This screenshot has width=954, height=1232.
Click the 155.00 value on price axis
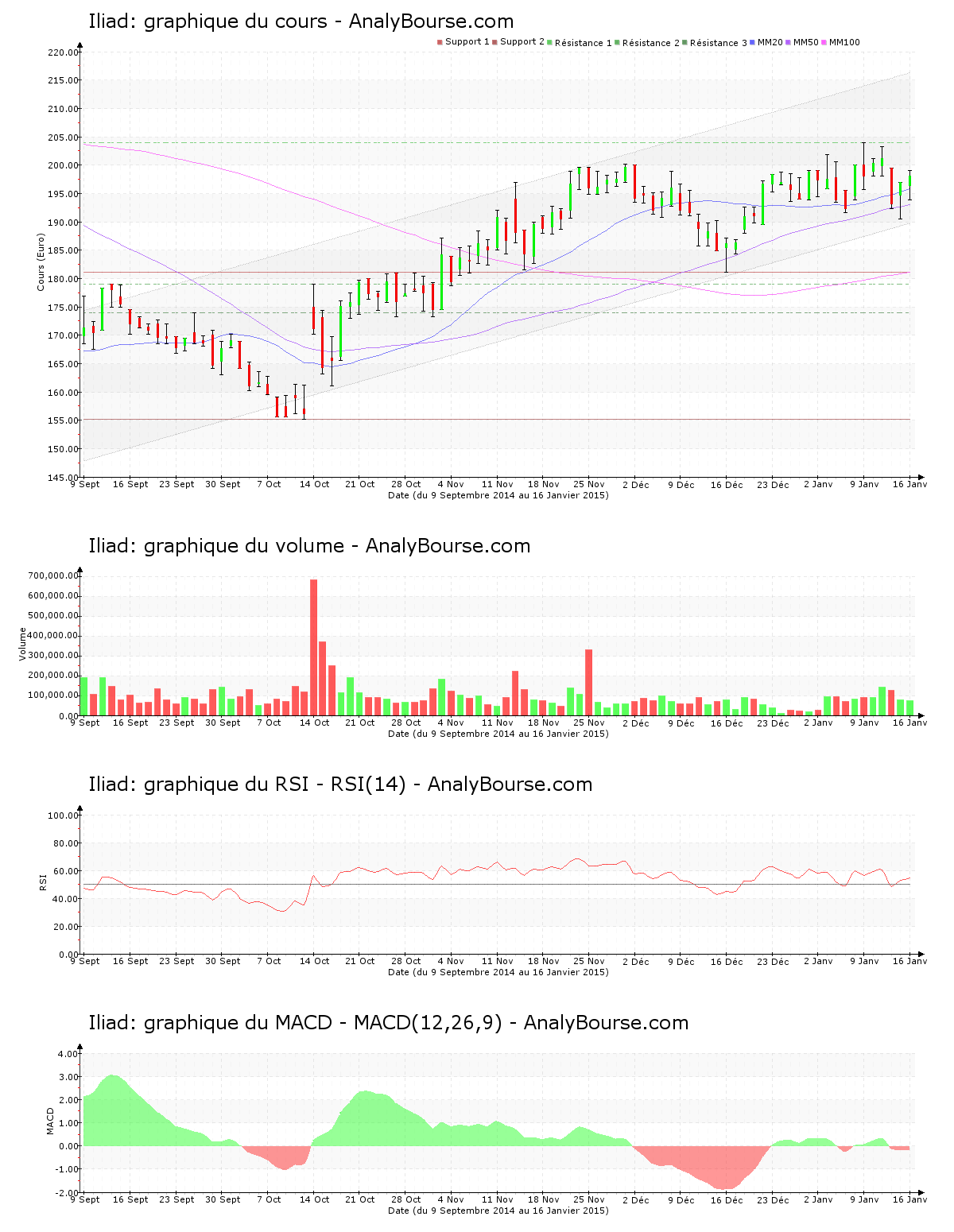(64, 420)
